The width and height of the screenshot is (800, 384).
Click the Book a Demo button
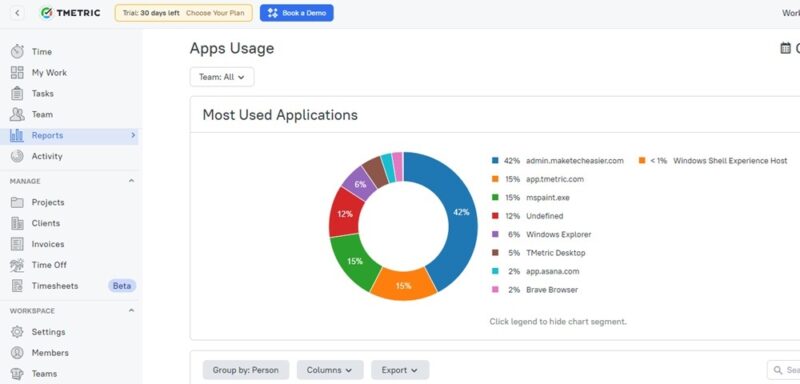[296, 13]
